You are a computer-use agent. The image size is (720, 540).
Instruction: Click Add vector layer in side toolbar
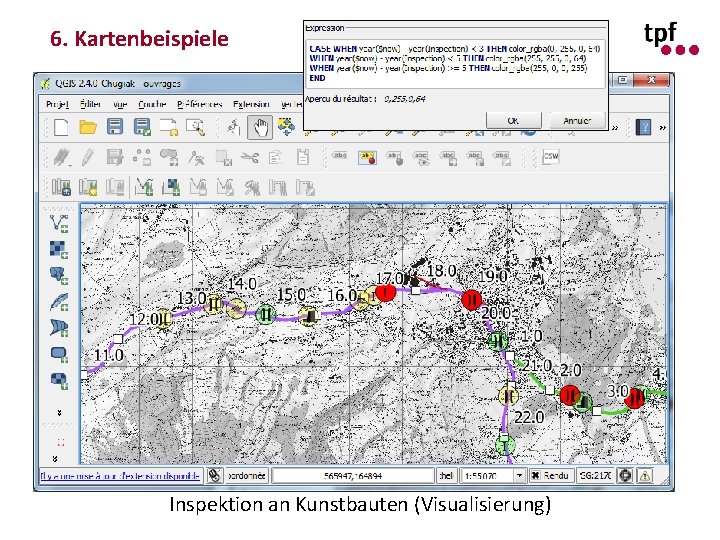(x=59, y=223)
